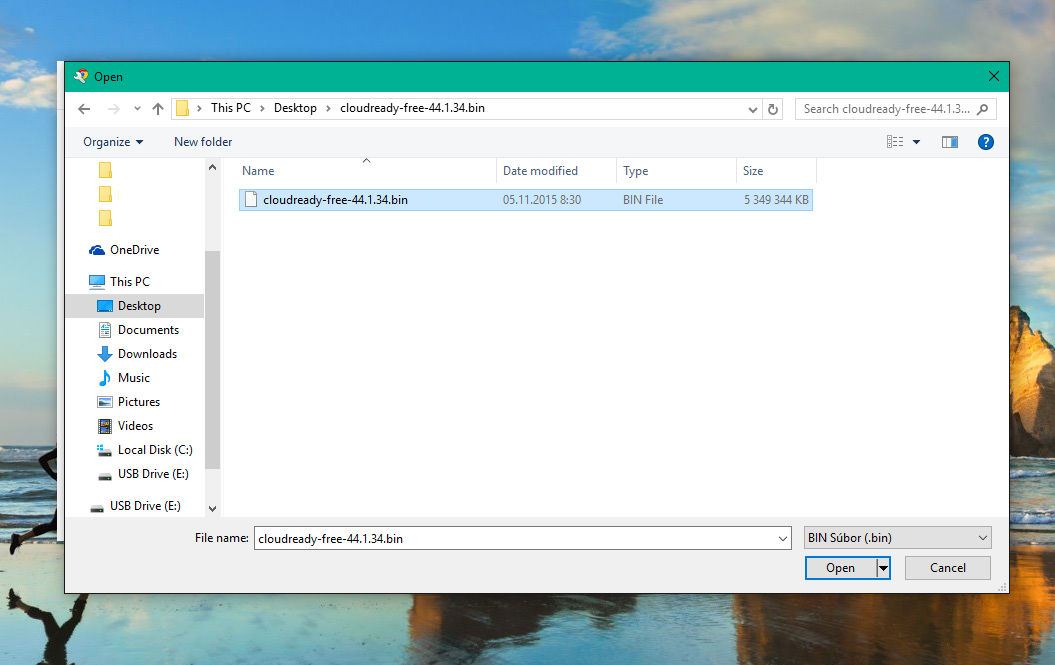The width and height of the screenshot is (1055, 665).
Task: Go back using the Back arrow
Action: (x=84, y=109)
